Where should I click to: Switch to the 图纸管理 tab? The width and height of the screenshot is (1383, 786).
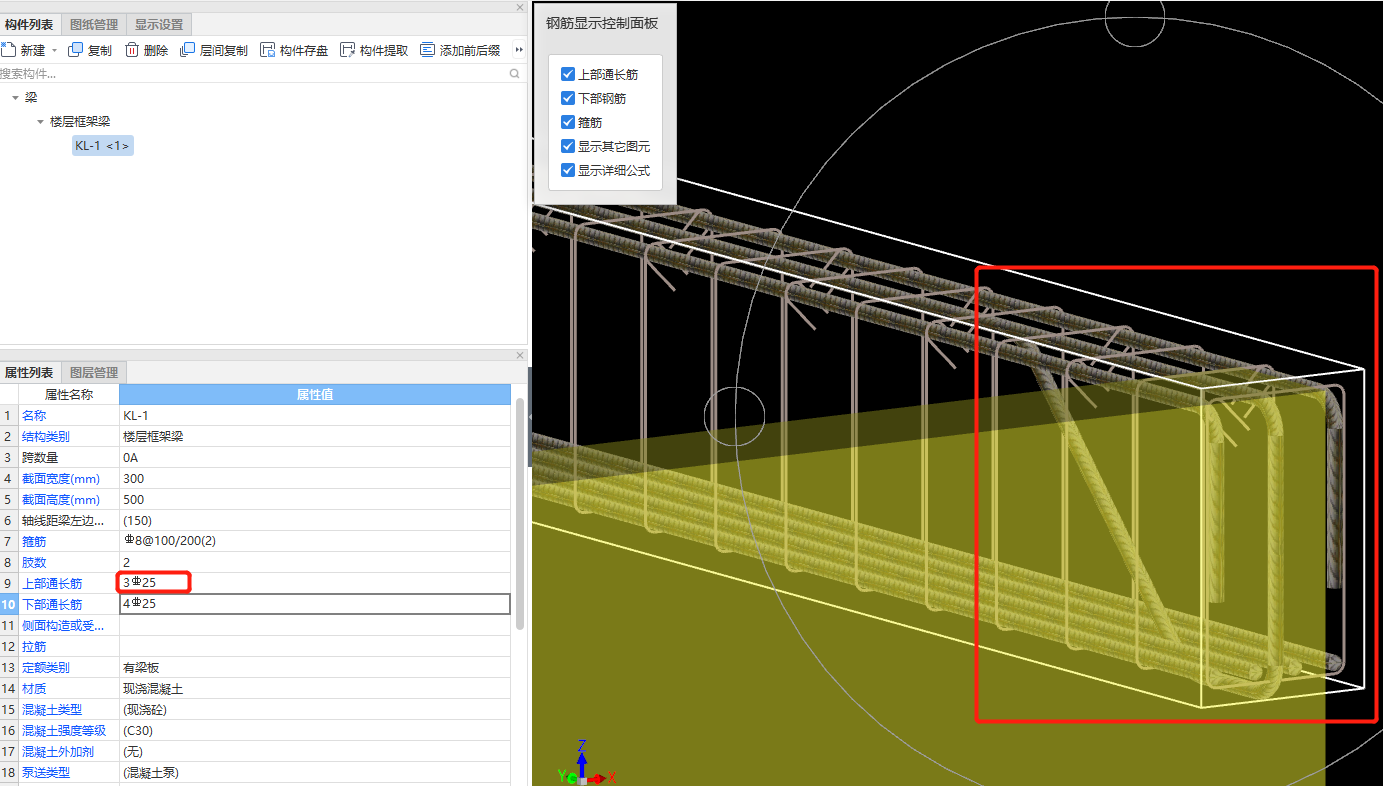click(x=94, y=24)
